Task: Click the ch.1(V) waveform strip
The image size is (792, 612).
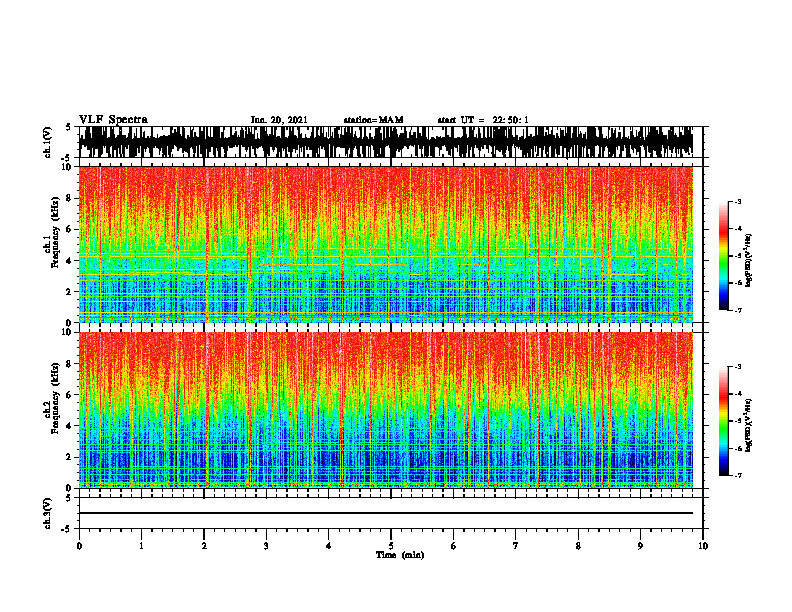Action: click(386, 142)
